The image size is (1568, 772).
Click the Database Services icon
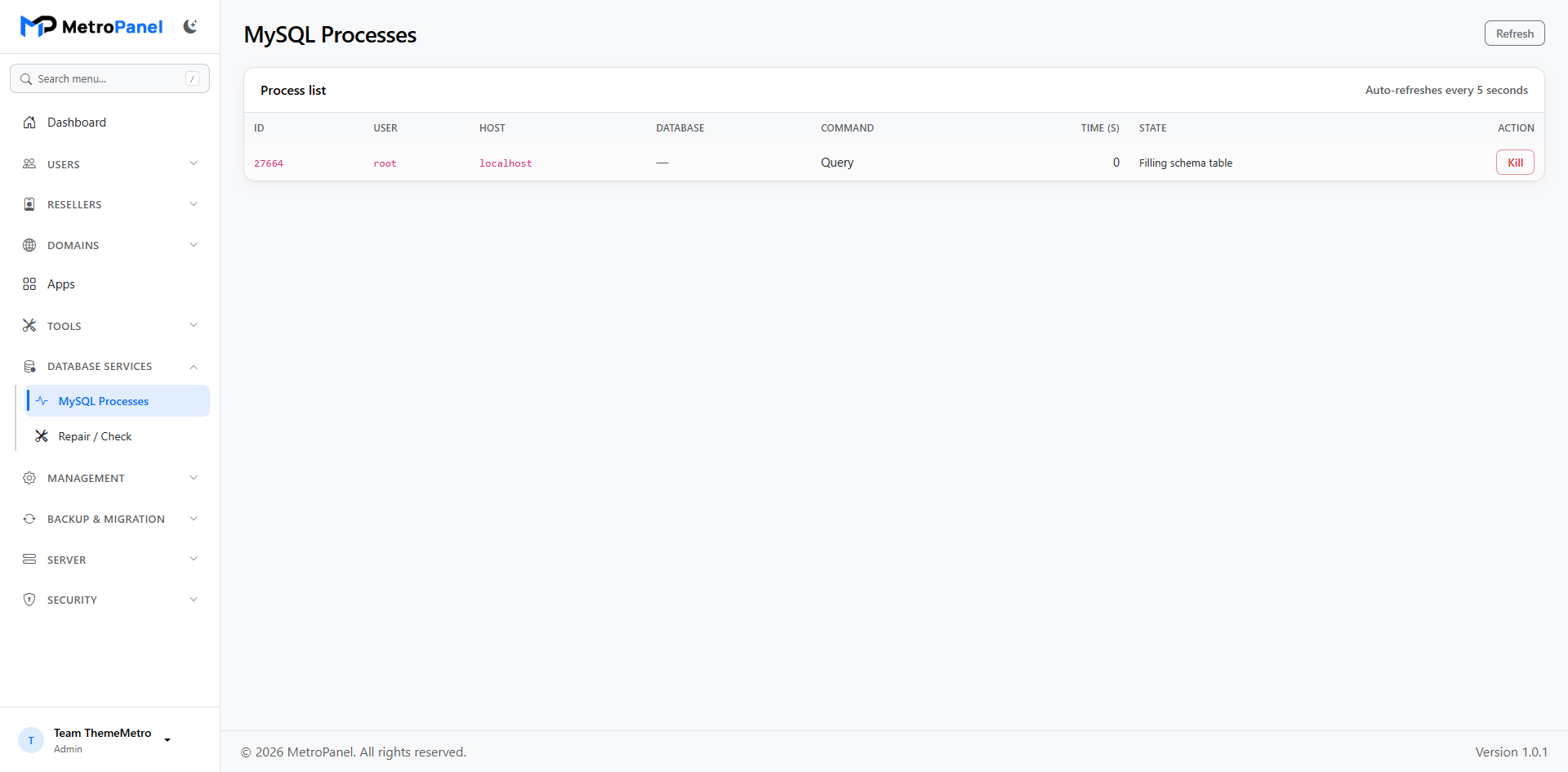[29, 366]
